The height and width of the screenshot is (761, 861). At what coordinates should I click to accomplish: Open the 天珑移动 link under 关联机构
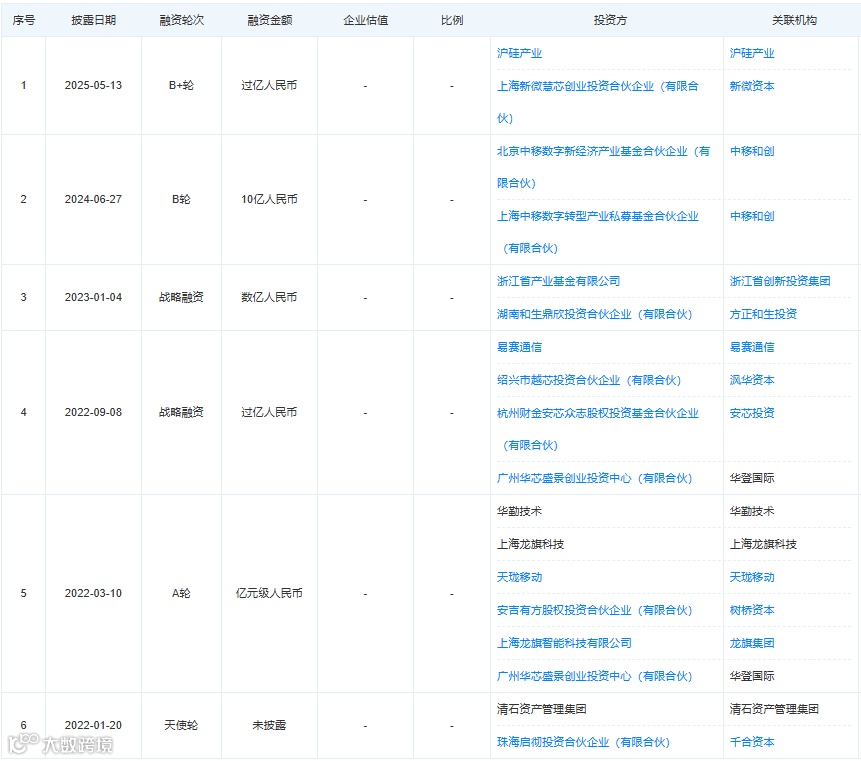[x=752, y=577]
